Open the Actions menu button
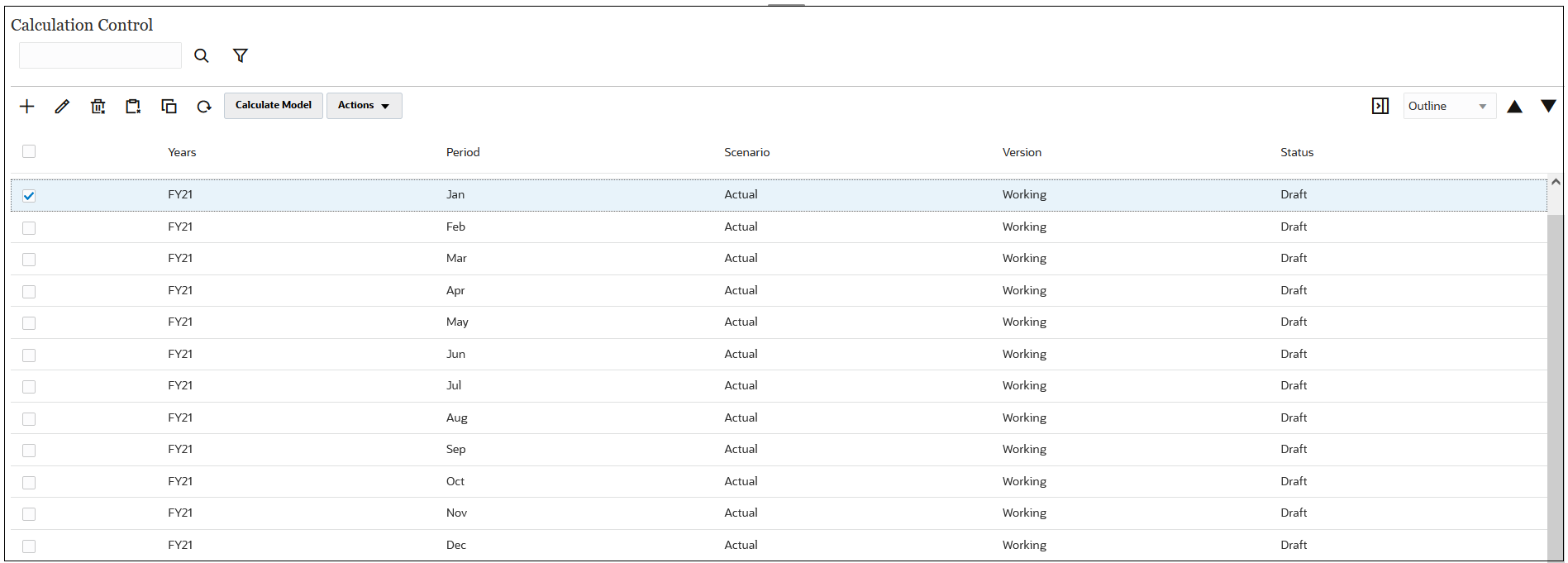1568x563 pixels. [x=365, y=105]
